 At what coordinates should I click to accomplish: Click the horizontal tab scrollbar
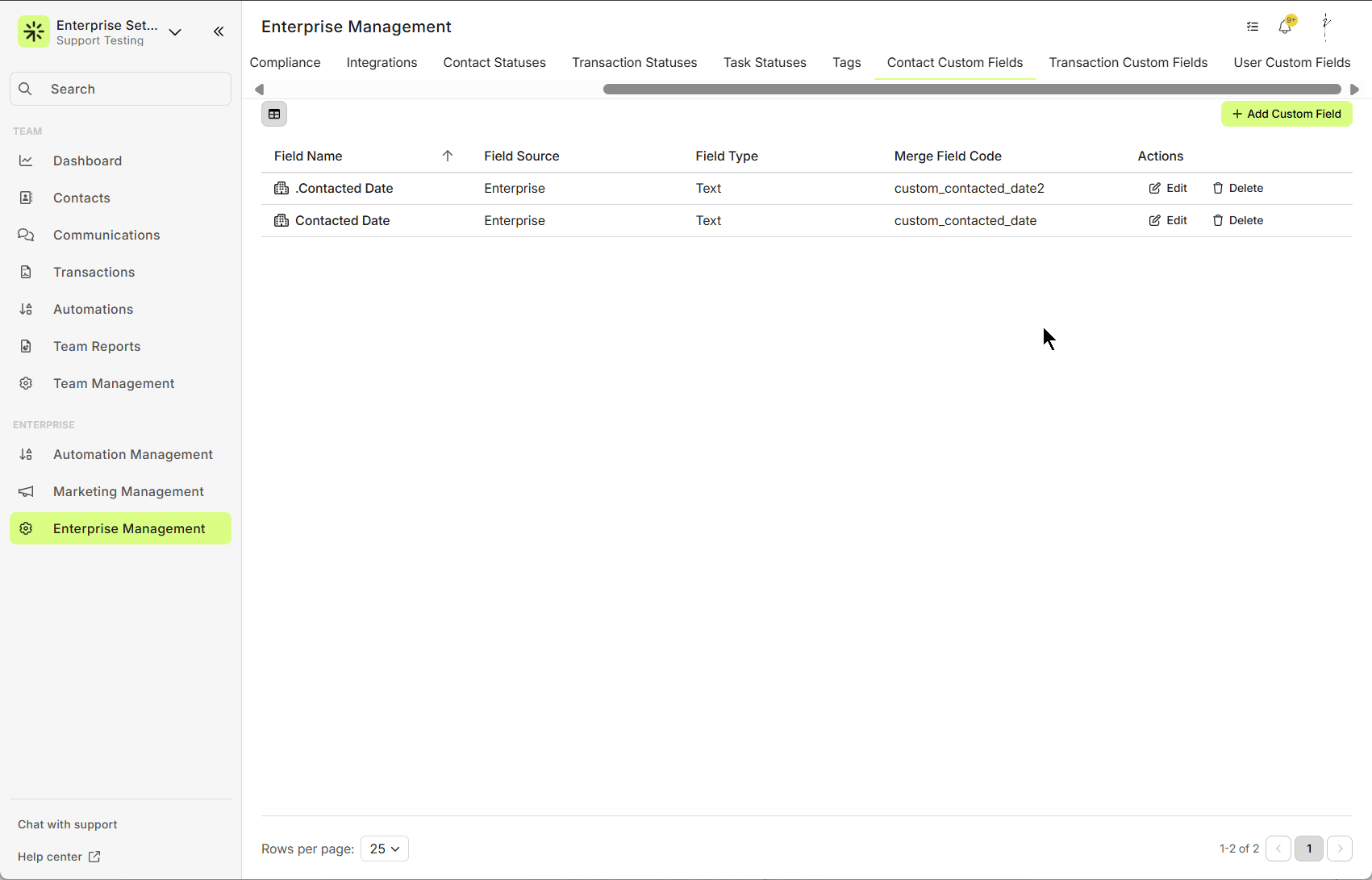[x=971, y=89]
